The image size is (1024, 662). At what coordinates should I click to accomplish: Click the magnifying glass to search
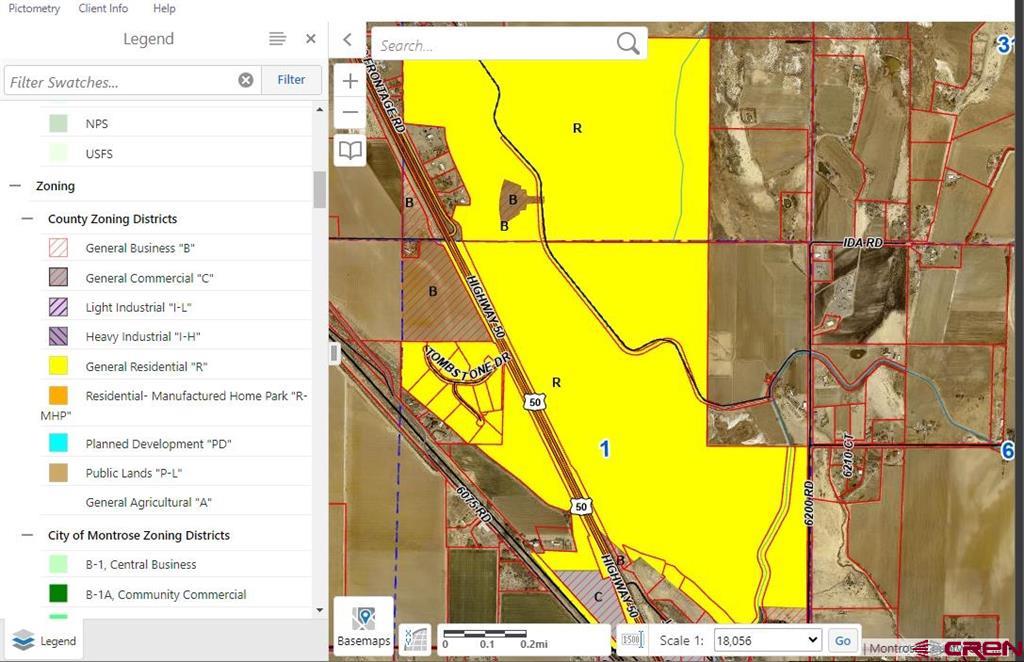tap(628, 44)
